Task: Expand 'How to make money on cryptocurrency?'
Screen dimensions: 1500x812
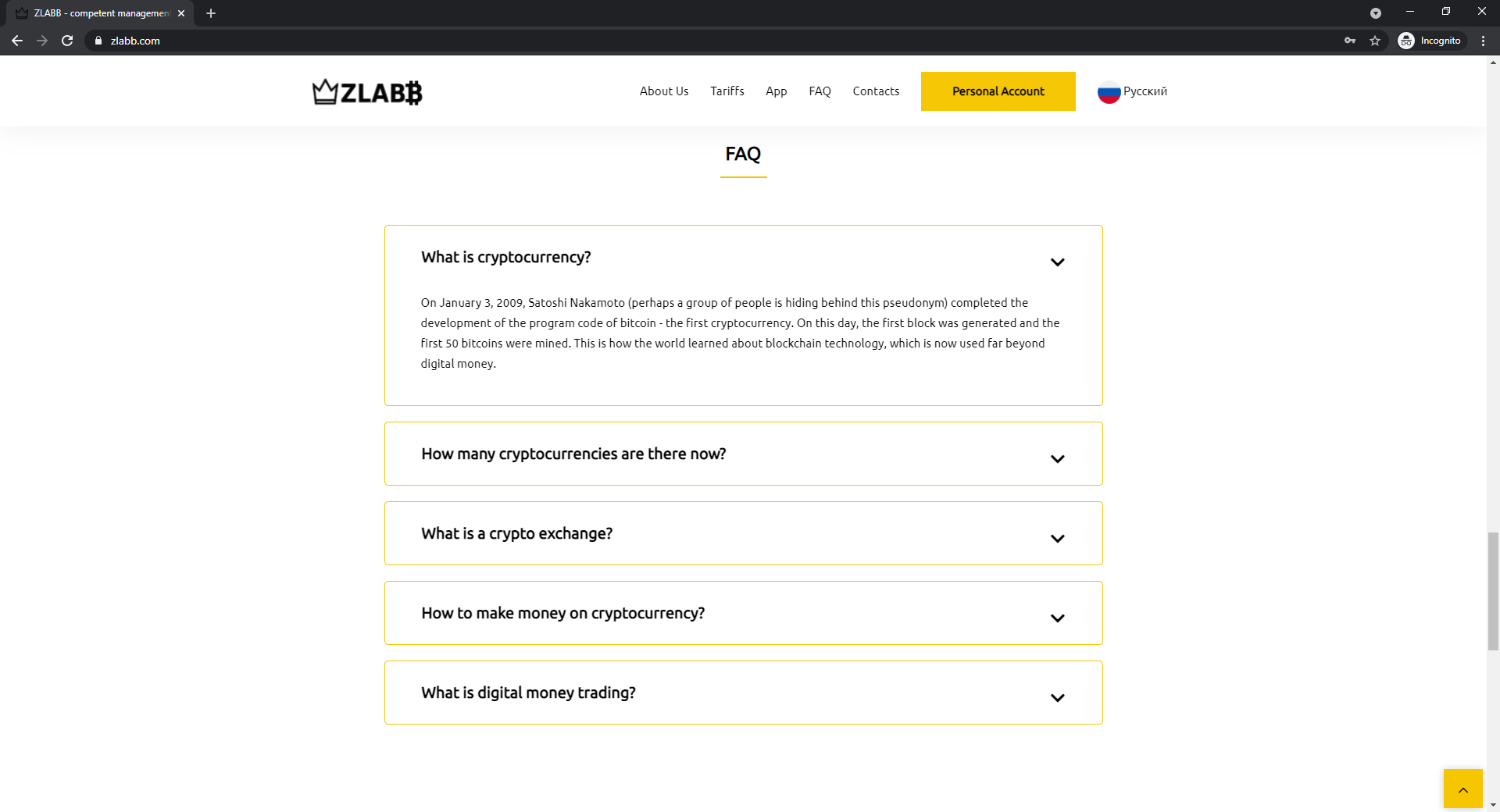Action: pyautogui.click(x=1057, y=618)
